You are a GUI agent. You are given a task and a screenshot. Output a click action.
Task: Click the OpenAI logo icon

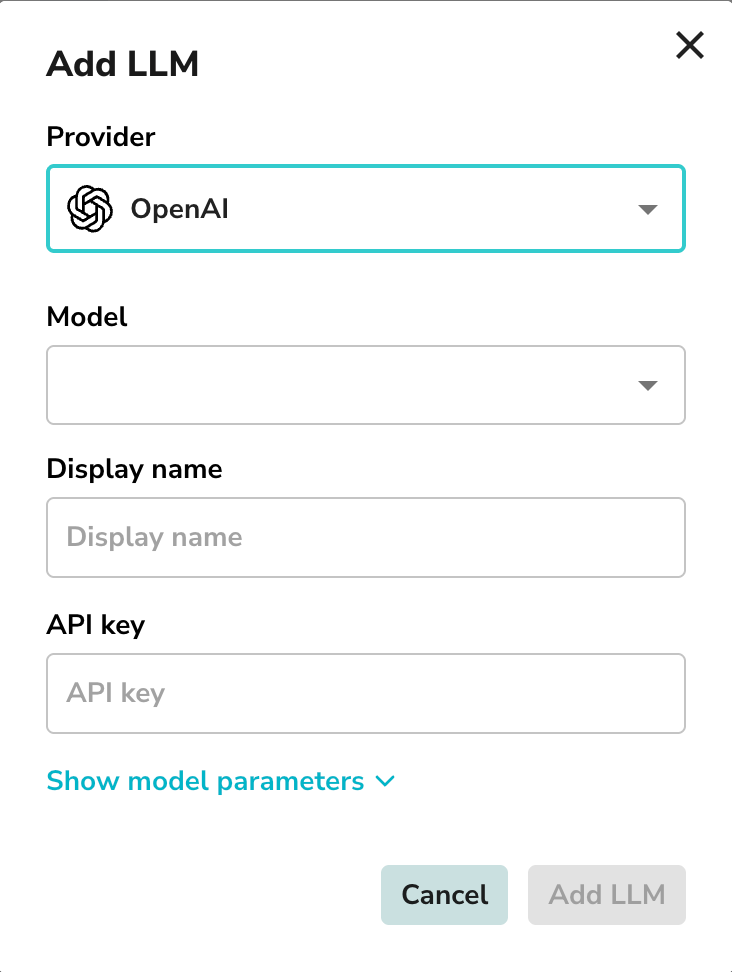click(x=91, y=208)
